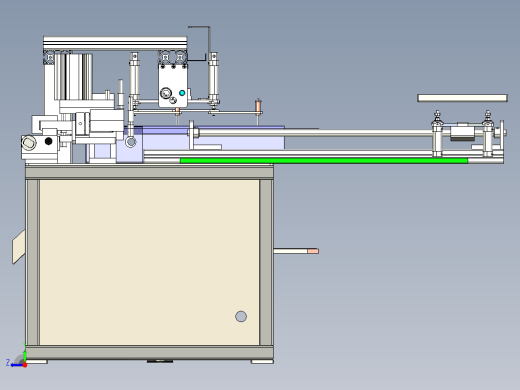Select the cyan button on control box

[182, 93]
